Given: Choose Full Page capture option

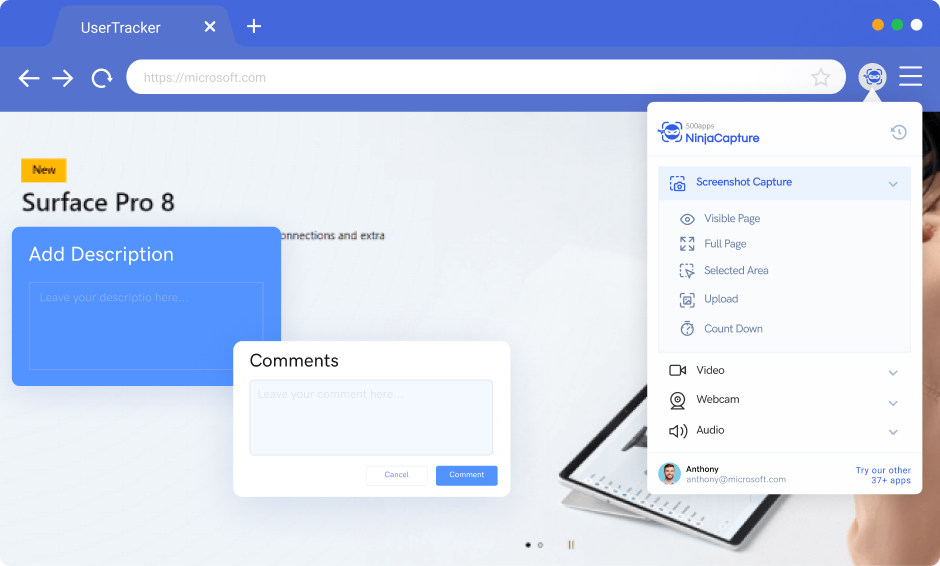Looking at the screenshot, I should pos(724,244).
